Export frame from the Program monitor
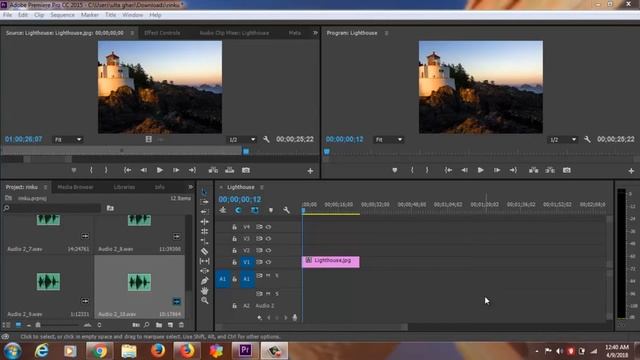This screenshot has height=360, width=640. point(567,170)
